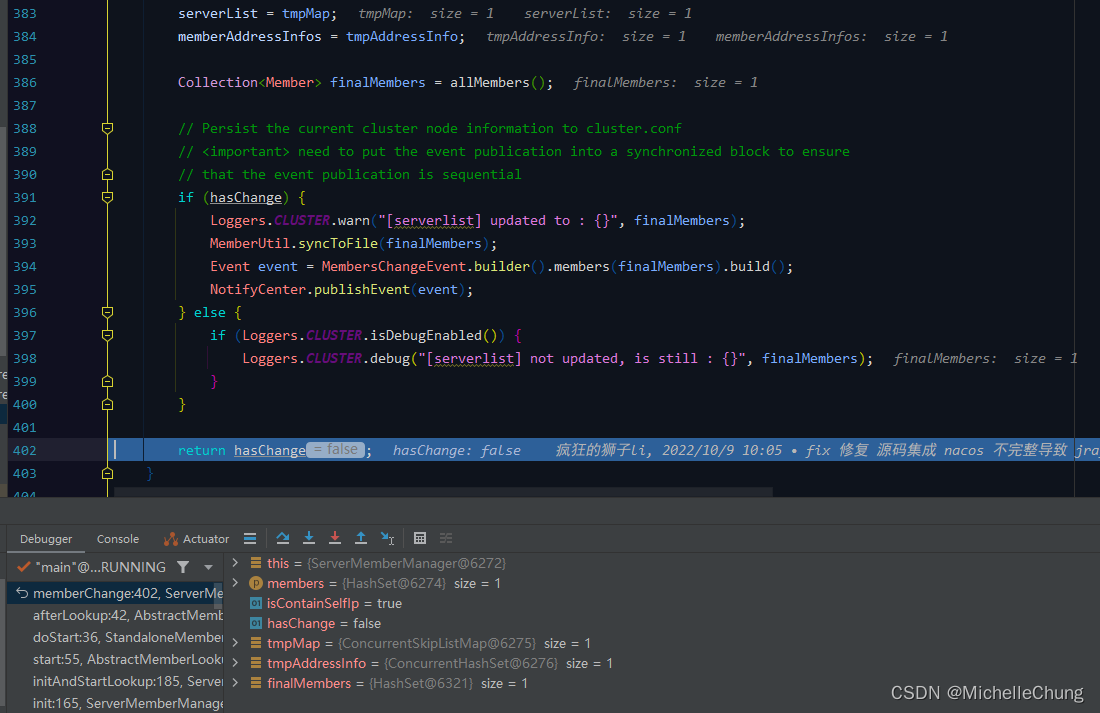Collapse the comment block fold at line 388
1100x713 pixels.
107,128
